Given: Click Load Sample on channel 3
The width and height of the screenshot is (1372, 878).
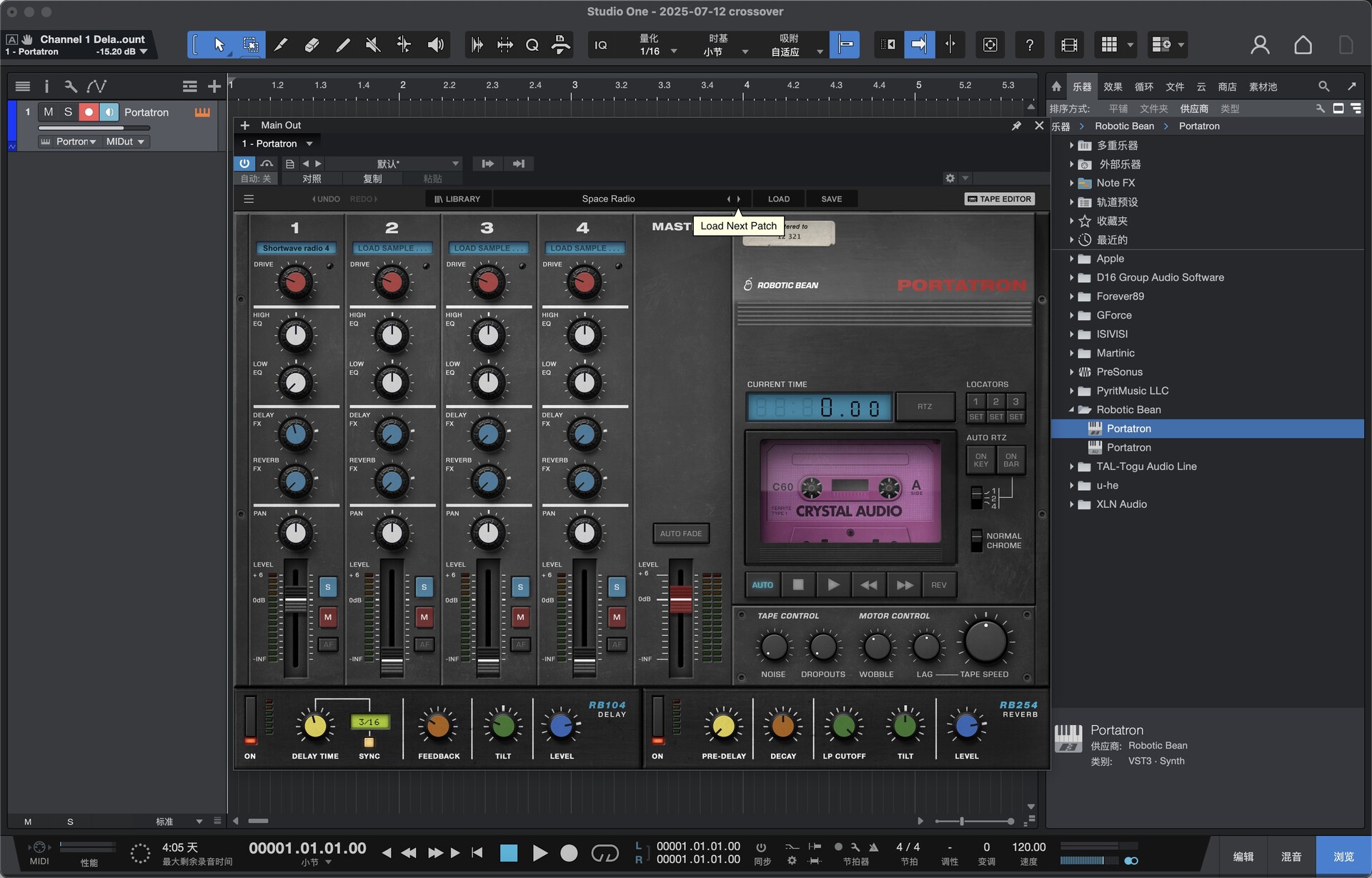Looking at the screenshot, I should tap(488, 249).
